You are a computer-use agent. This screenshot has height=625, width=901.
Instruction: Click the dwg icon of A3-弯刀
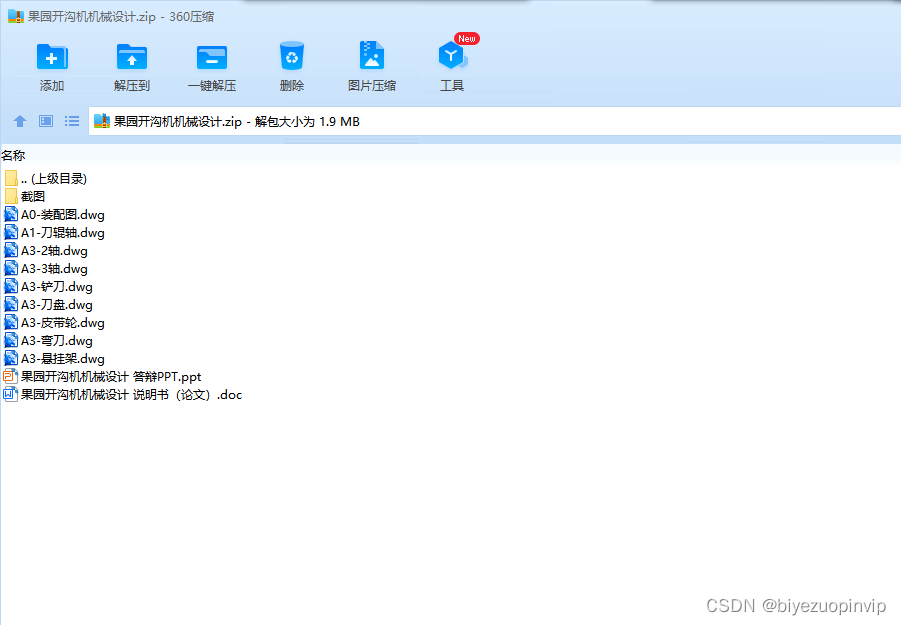pos(11,340)
